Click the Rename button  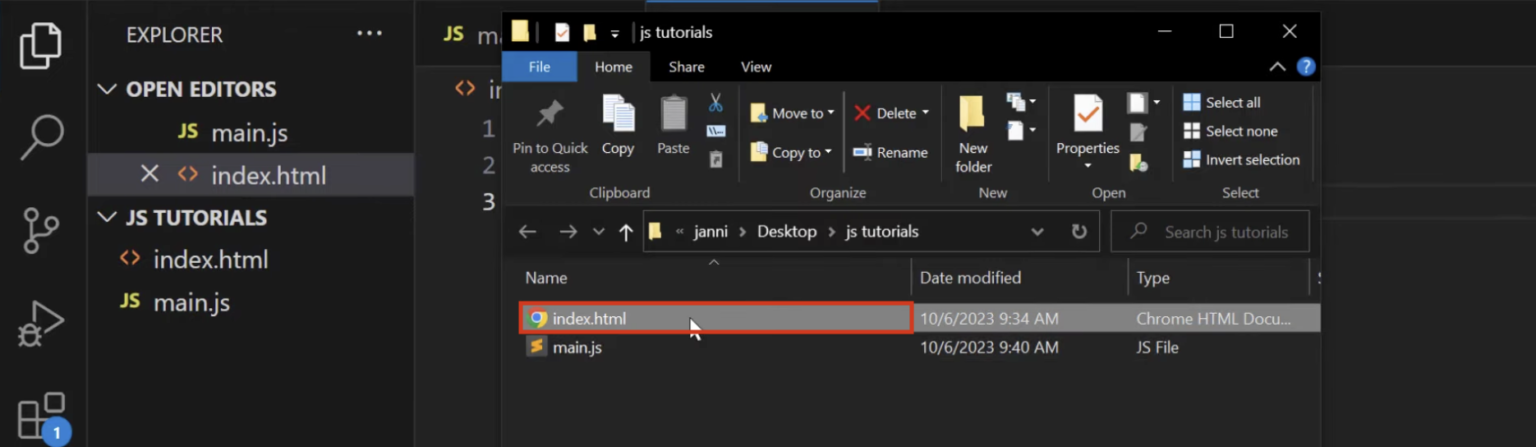(x=891, y=152)
